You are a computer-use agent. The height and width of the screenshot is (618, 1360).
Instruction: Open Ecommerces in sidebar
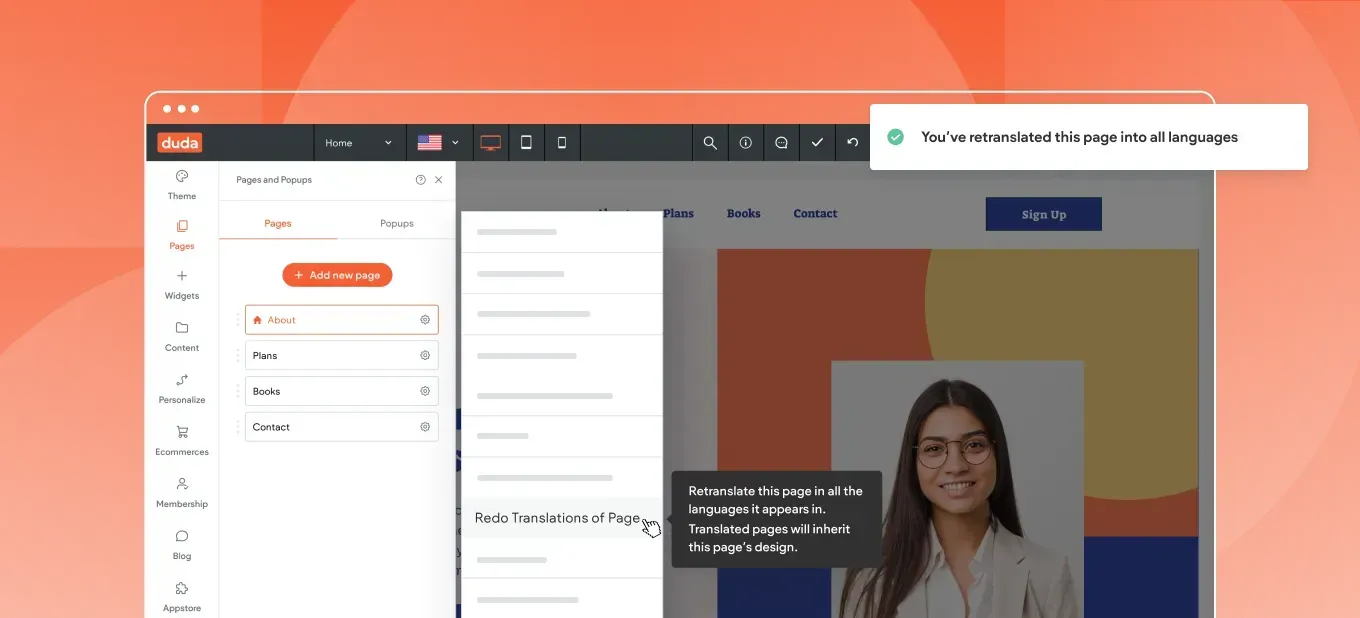(182, 441)
